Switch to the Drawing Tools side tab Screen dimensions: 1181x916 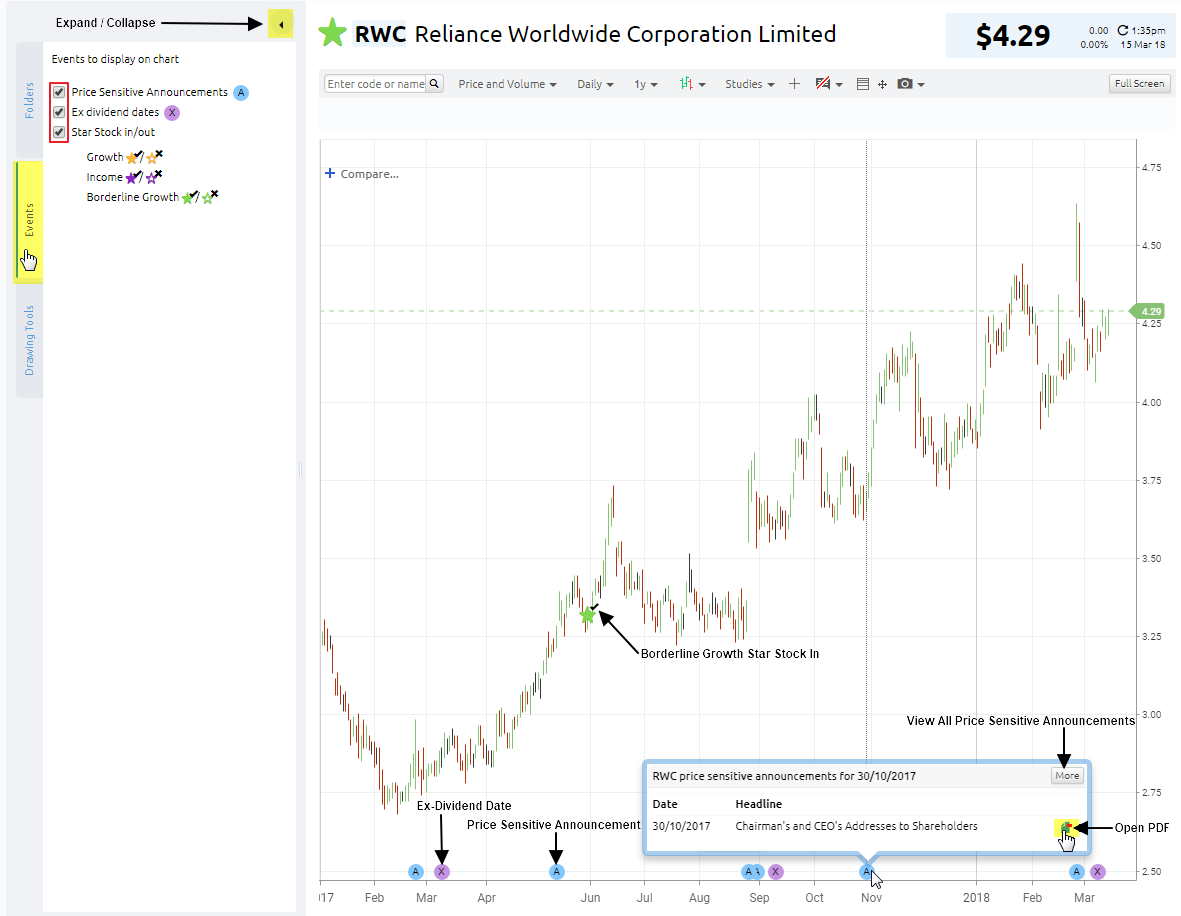pos(29,340)
